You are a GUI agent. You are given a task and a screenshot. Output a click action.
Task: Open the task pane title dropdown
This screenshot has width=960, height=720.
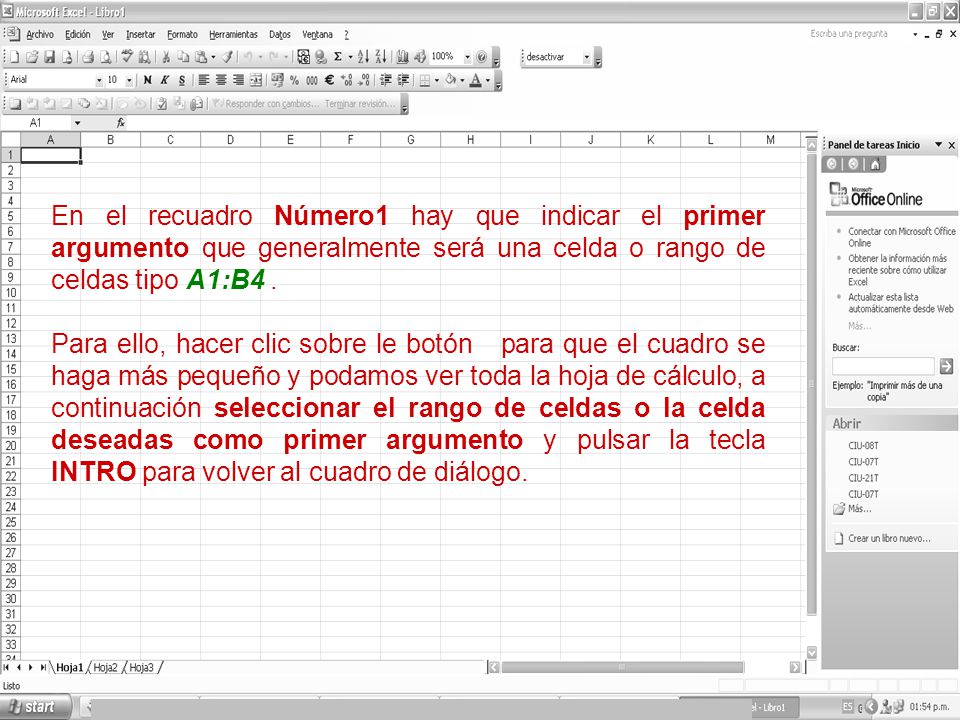938,144
